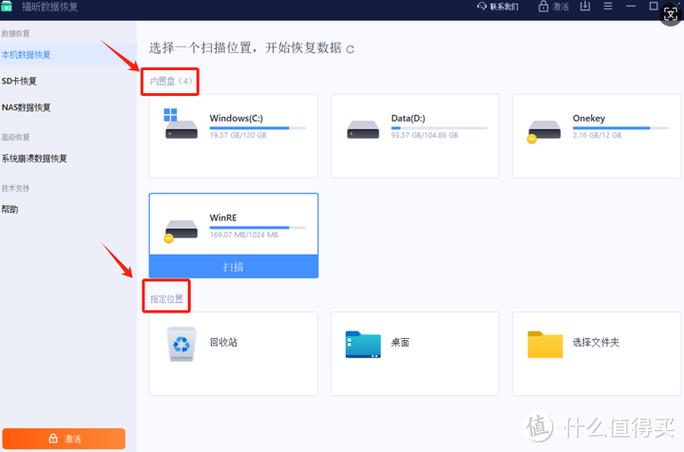Click the WinRE drive icon
Screen dimensions: 684x452
tap(181, 231)
